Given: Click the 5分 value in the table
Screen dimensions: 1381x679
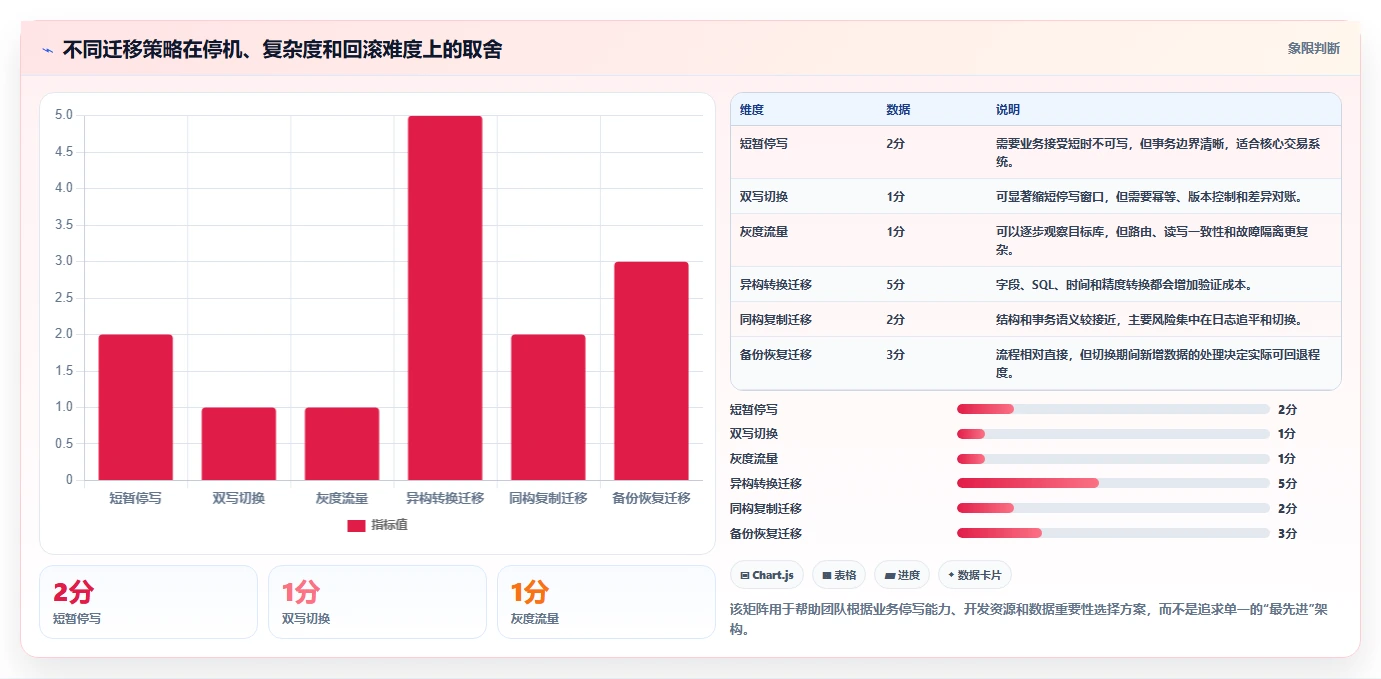Looking at the screenshot, I should [x=895, y=285].
